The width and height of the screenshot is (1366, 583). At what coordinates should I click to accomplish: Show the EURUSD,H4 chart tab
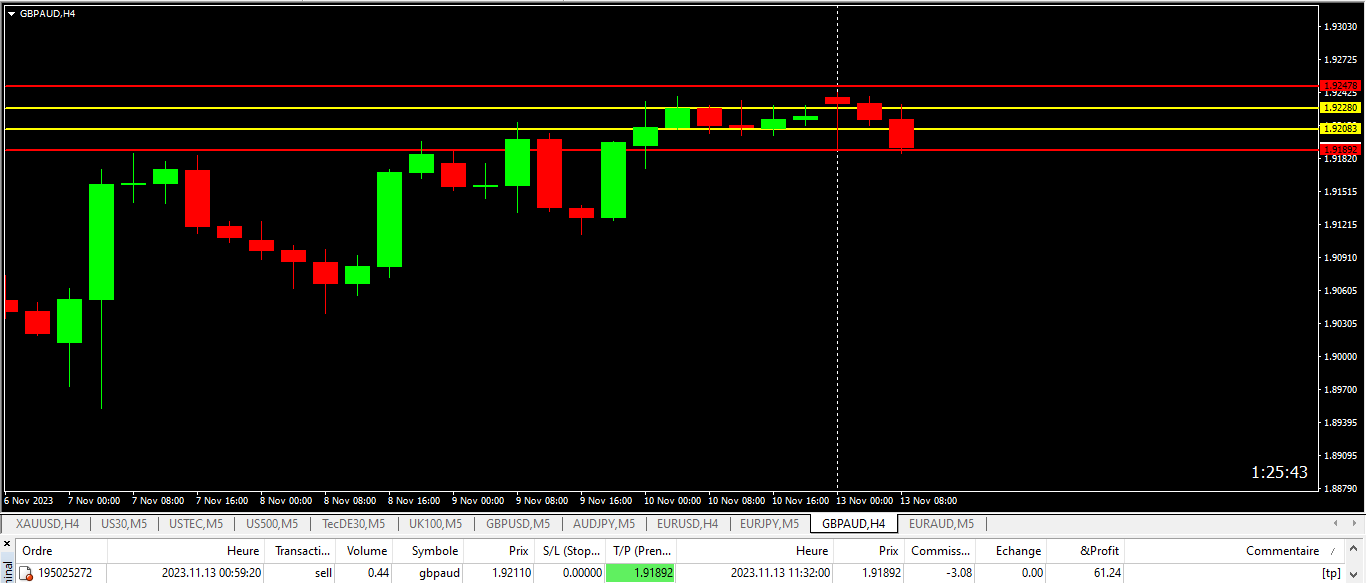(687, 523)
